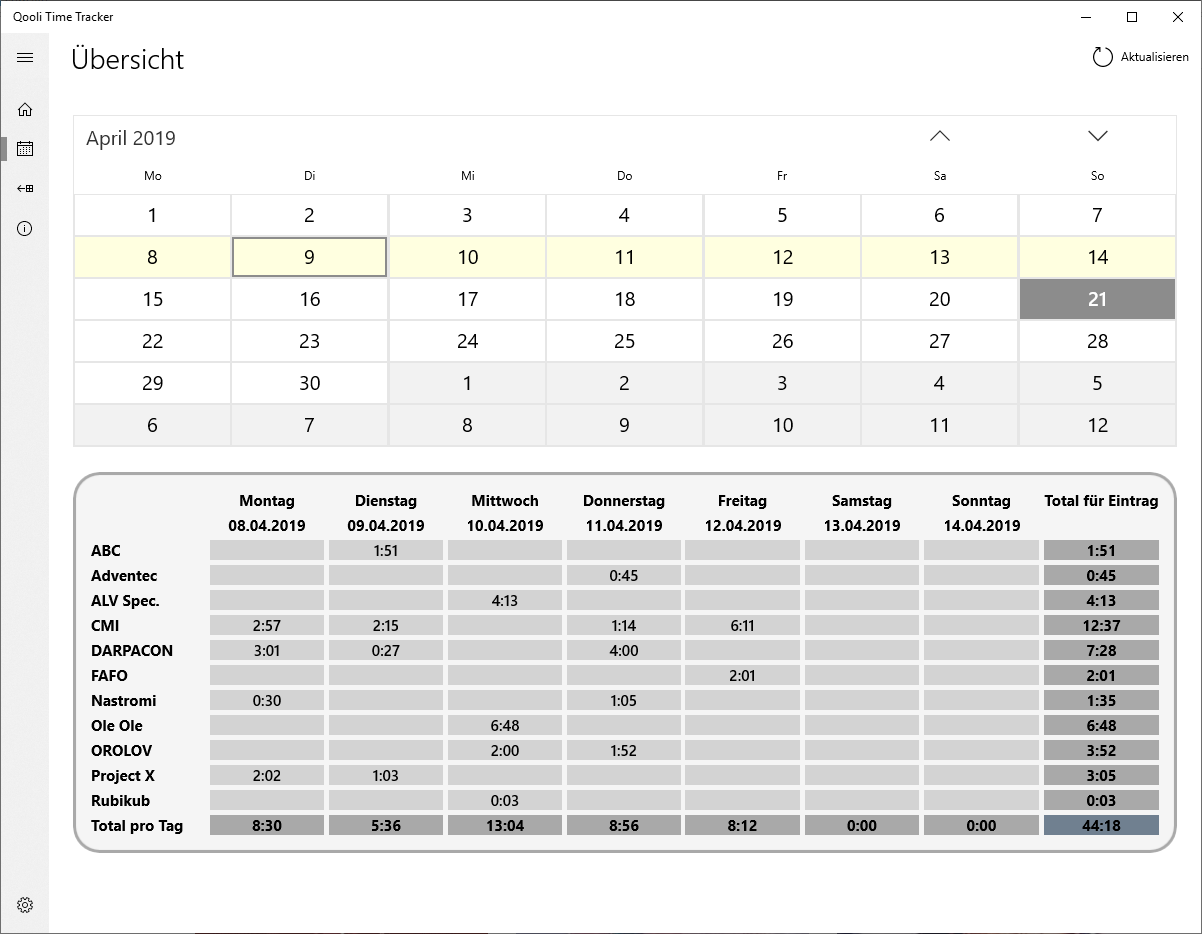The height and width of the screenshot is (934, 1202).
Task: Open the hamburger navigation menu
Action: point(25,58)
